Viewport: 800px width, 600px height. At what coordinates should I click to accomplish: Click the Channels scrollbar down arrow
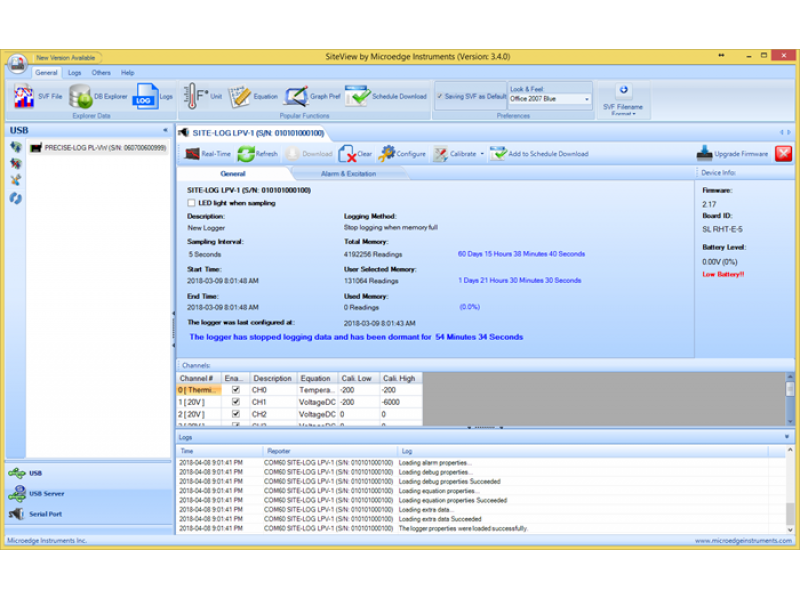click(x=790, y=421)
